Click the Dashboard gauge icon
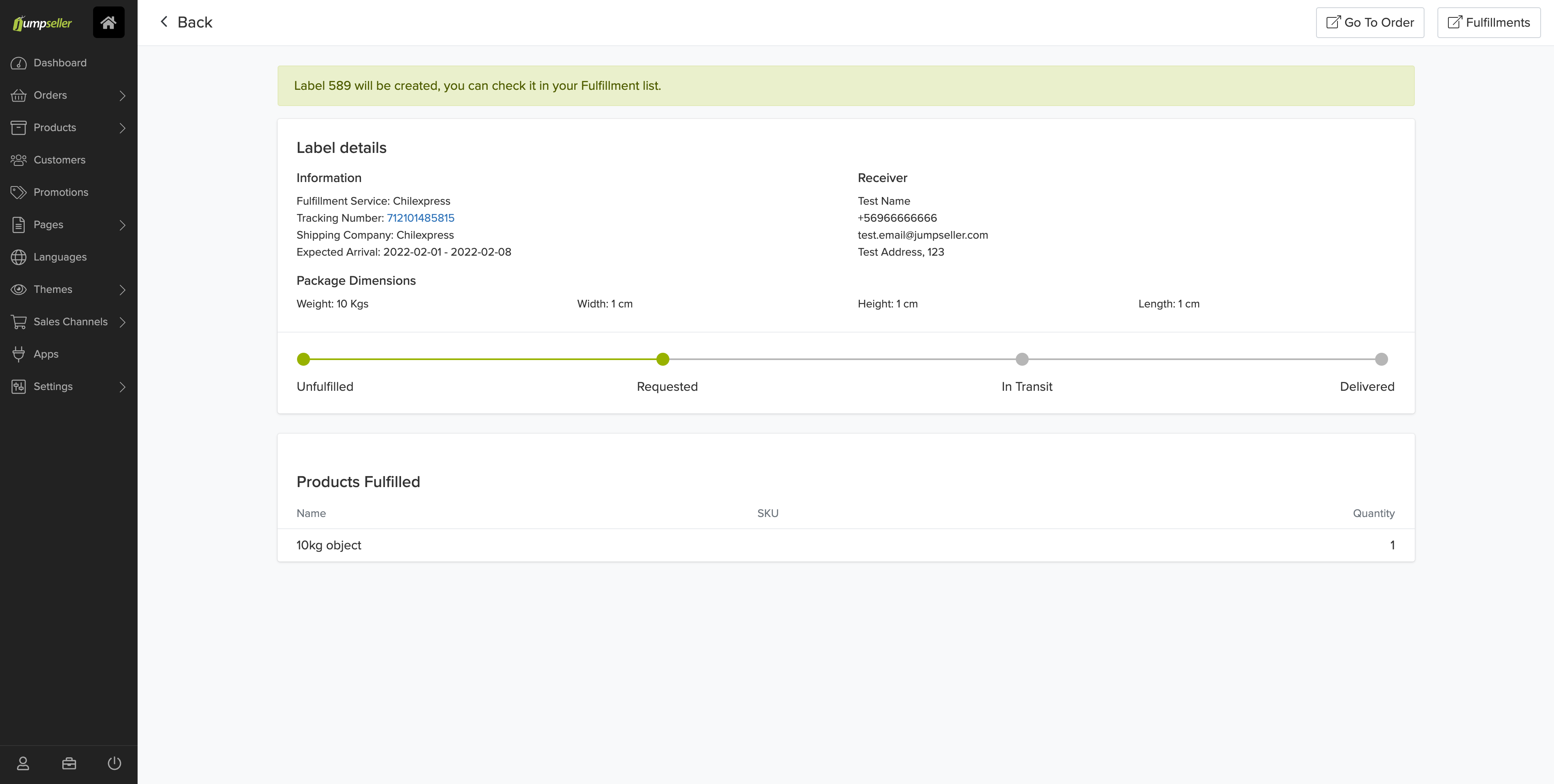Screen dimensions: 1554x784 coord(19,63)
